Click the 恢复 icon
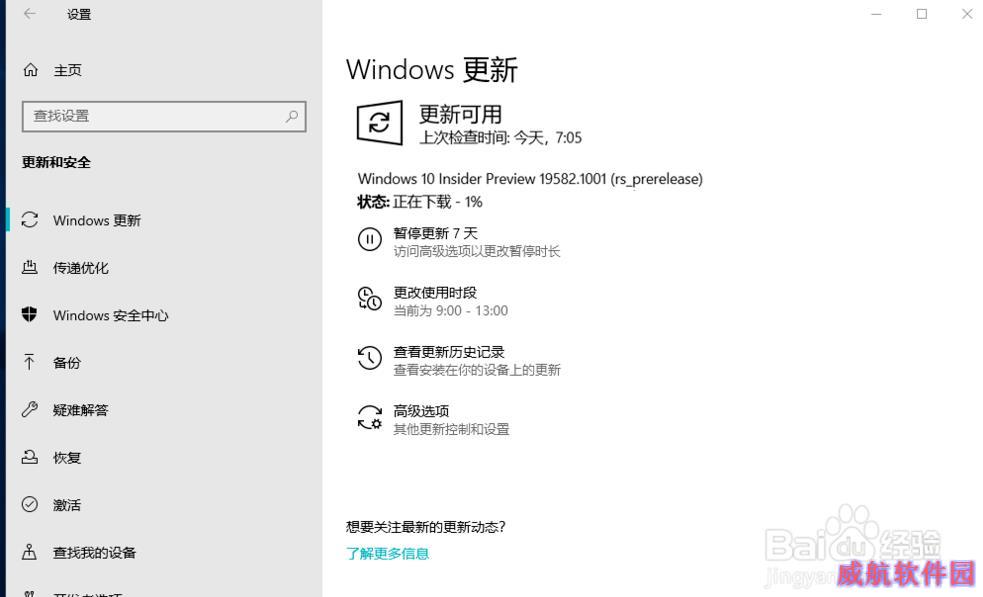Image resolution: width=983 pixels, height=597 pixels. pos(29,457)
